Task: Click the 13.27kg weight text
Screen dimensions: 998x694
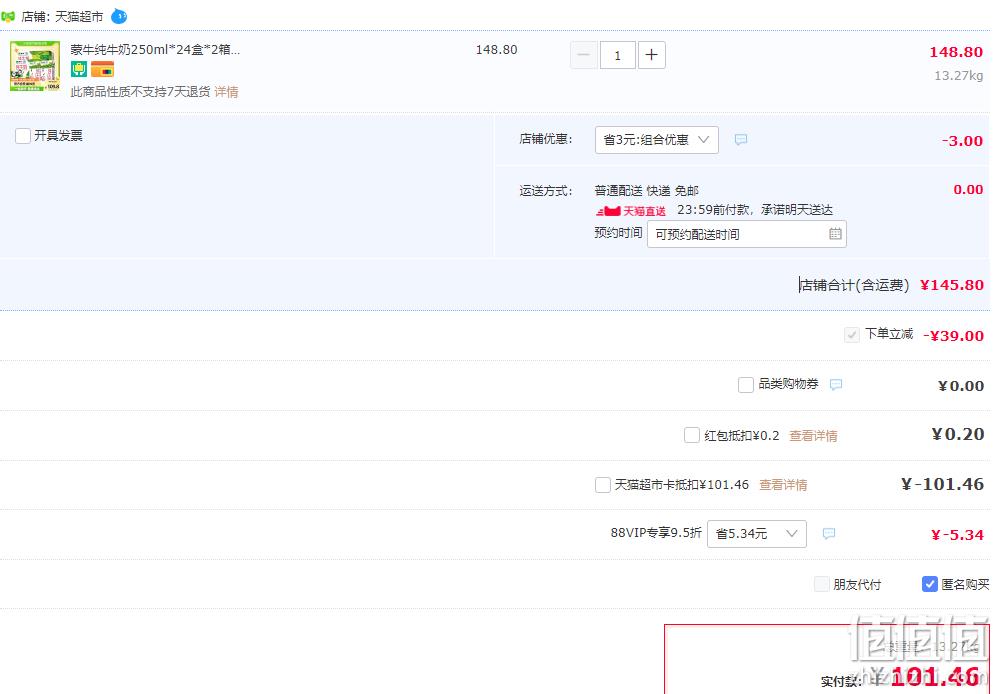Action: pyautogui.click(x=959, y=76)
